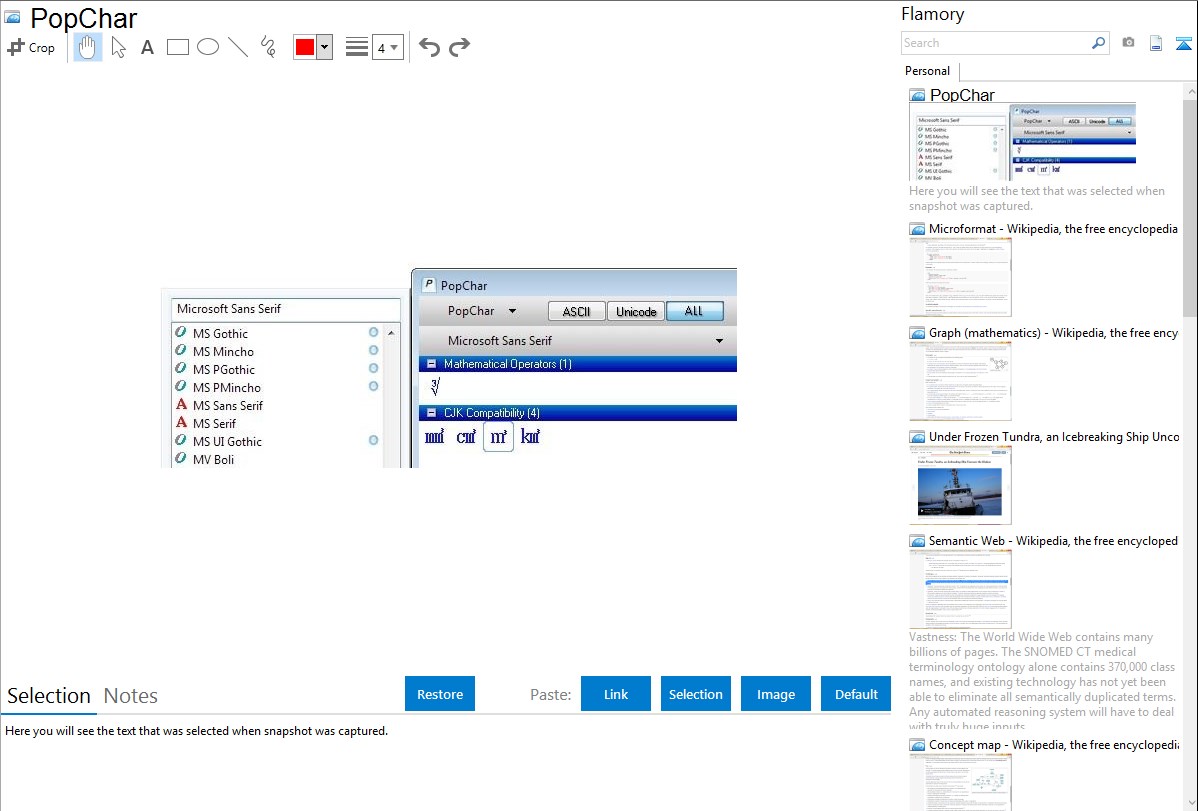
Task: Click the Restore button
Action: (x=440, y=694)
